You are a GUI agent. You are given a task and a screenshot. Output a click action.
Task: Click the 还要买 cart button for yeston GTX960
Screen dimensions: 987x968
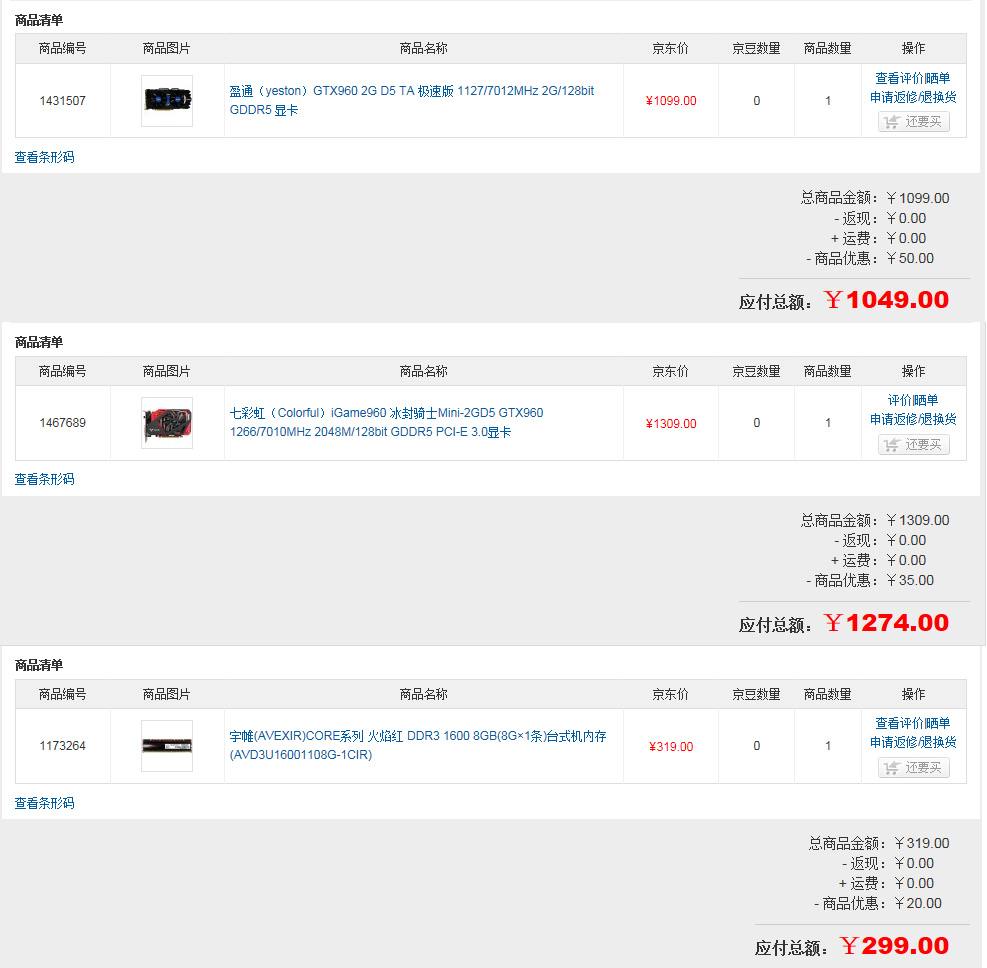point(913,121)
